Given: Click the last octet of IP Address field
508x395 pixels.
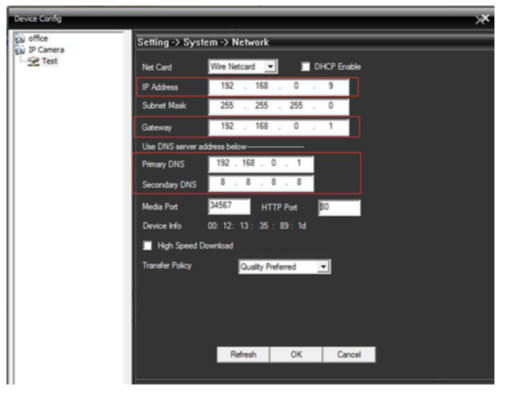Looking at the screenshot, I should point(331,86).
